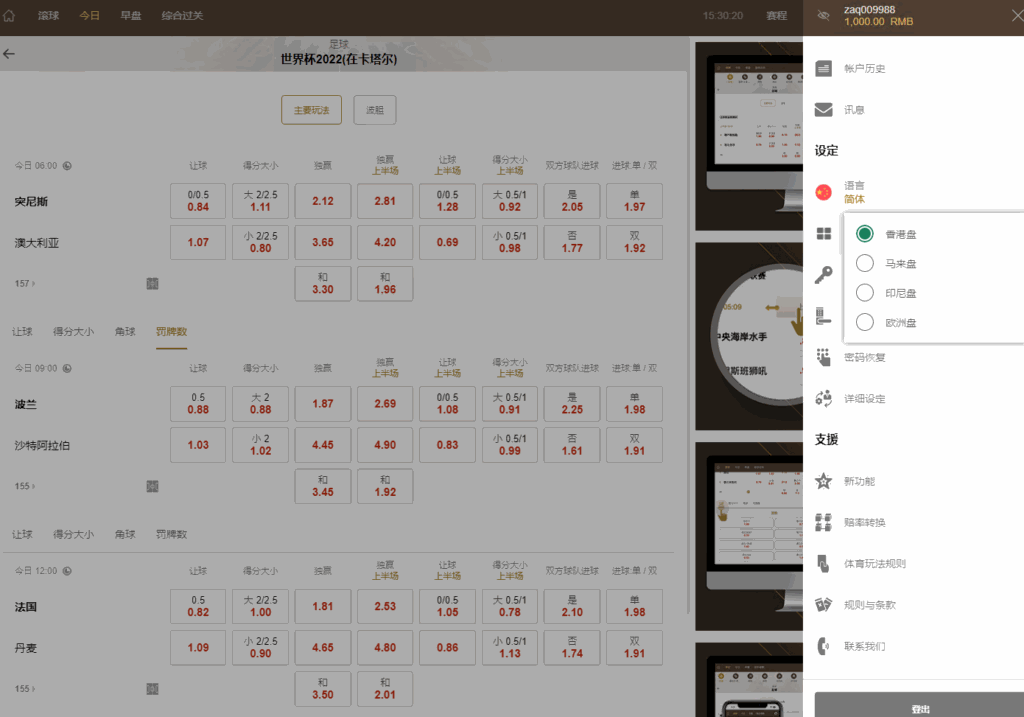Switch to the 早盘 tab

(x=130, y=16)
